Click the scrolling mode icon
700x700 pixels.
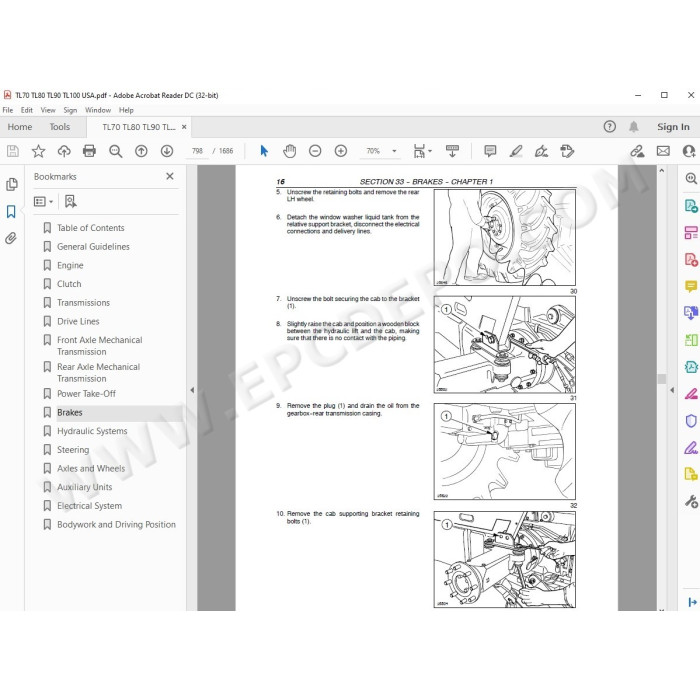tap(452, 151)
